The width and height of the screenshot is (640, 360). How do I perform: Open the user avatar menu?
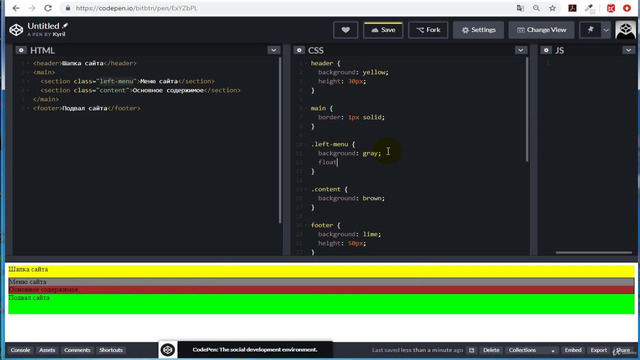pyautogui.click(x=625, y=30)
